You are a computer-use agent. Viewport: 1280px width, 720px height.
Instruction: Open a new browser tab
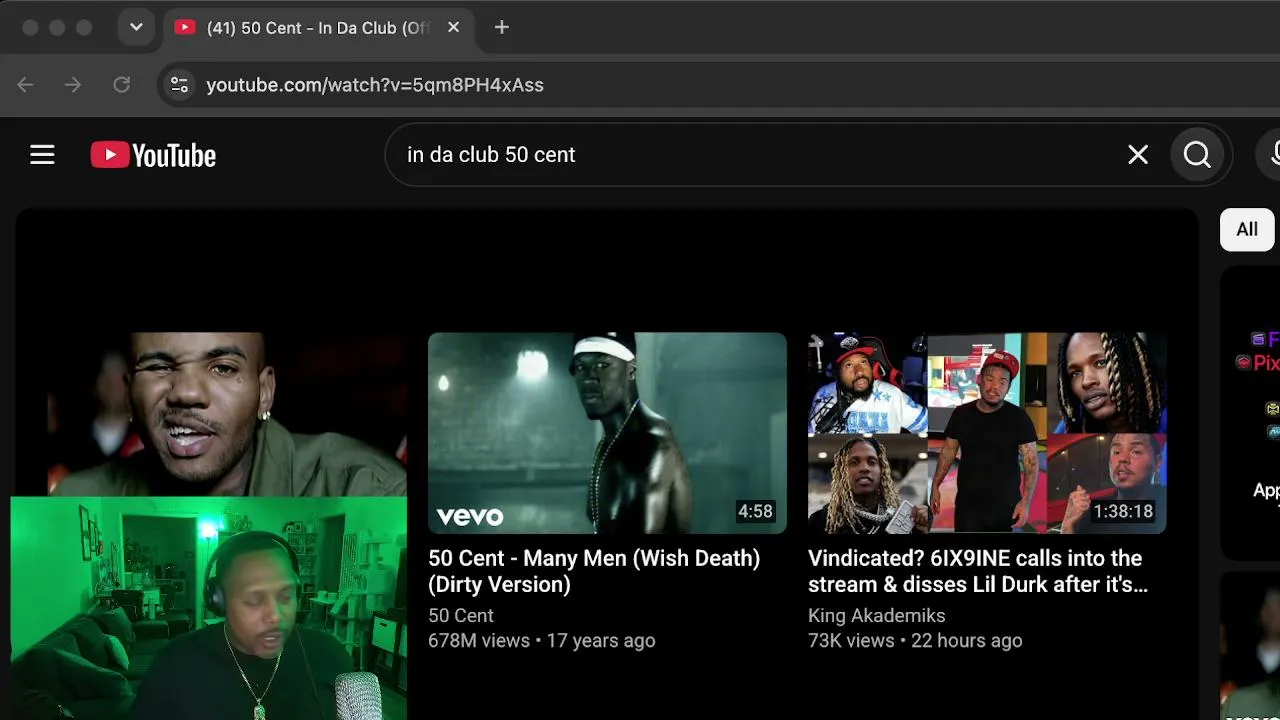(502, 27)
